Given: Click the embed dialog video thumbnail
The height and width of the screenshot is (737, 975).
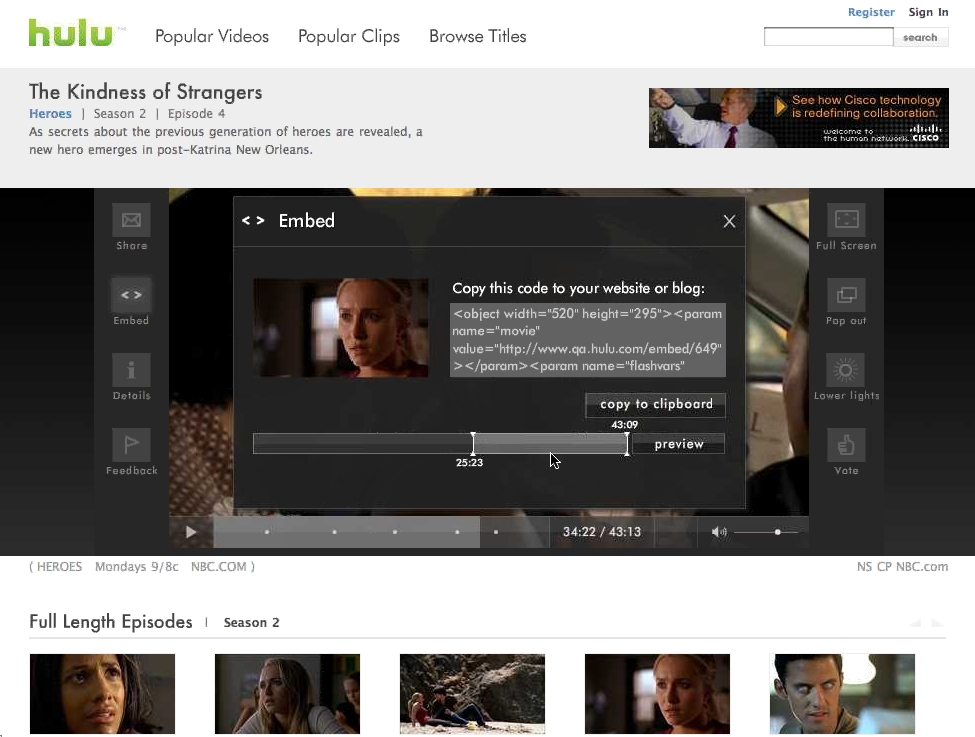Looking at the screenshot, I should pyautogui.click(x=341, y=328).
